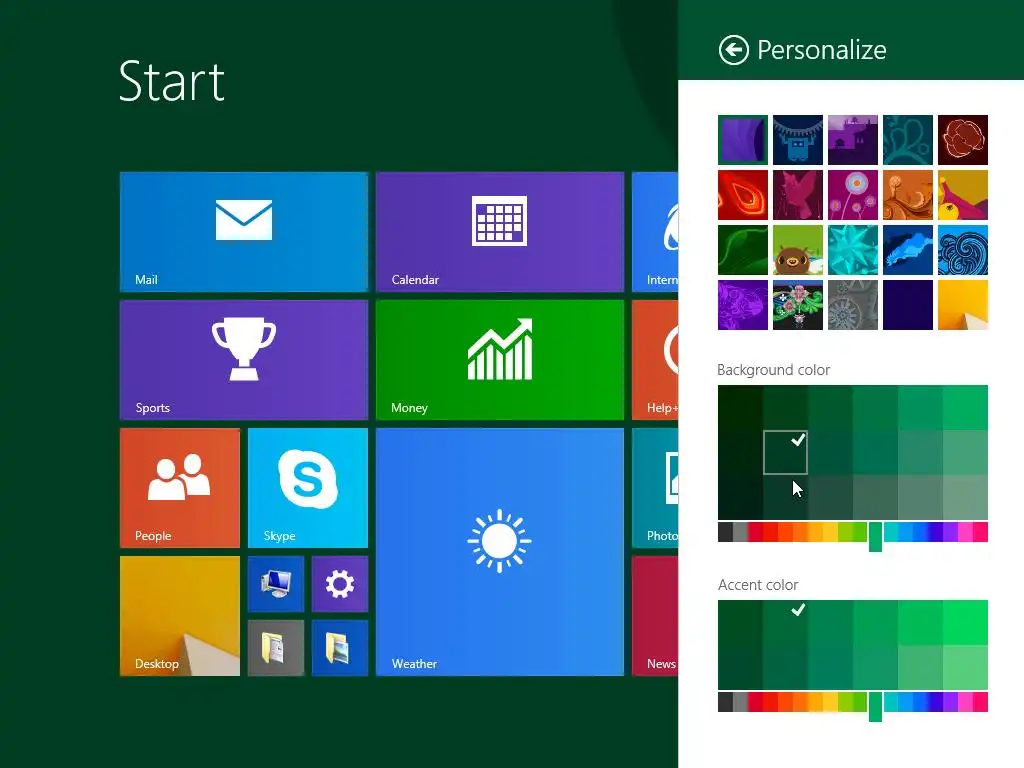Choose the brown creature on green thumbnail
The height and width of the screenshot is (768, 1024).
[797, 250]
